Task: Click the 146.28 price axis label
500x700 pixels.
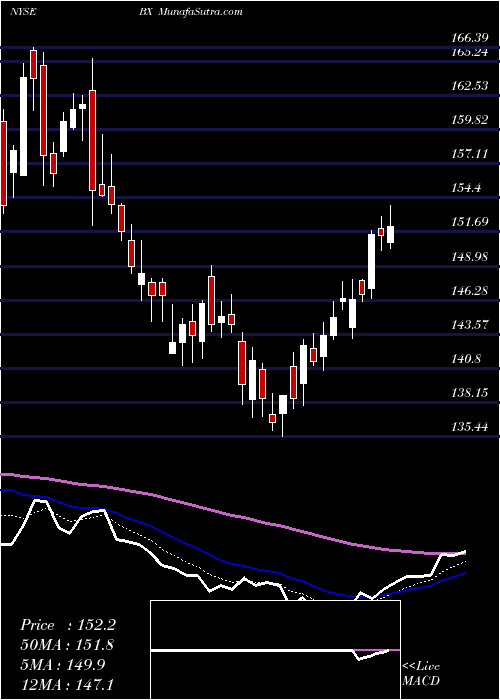Action: coord(471,291)
